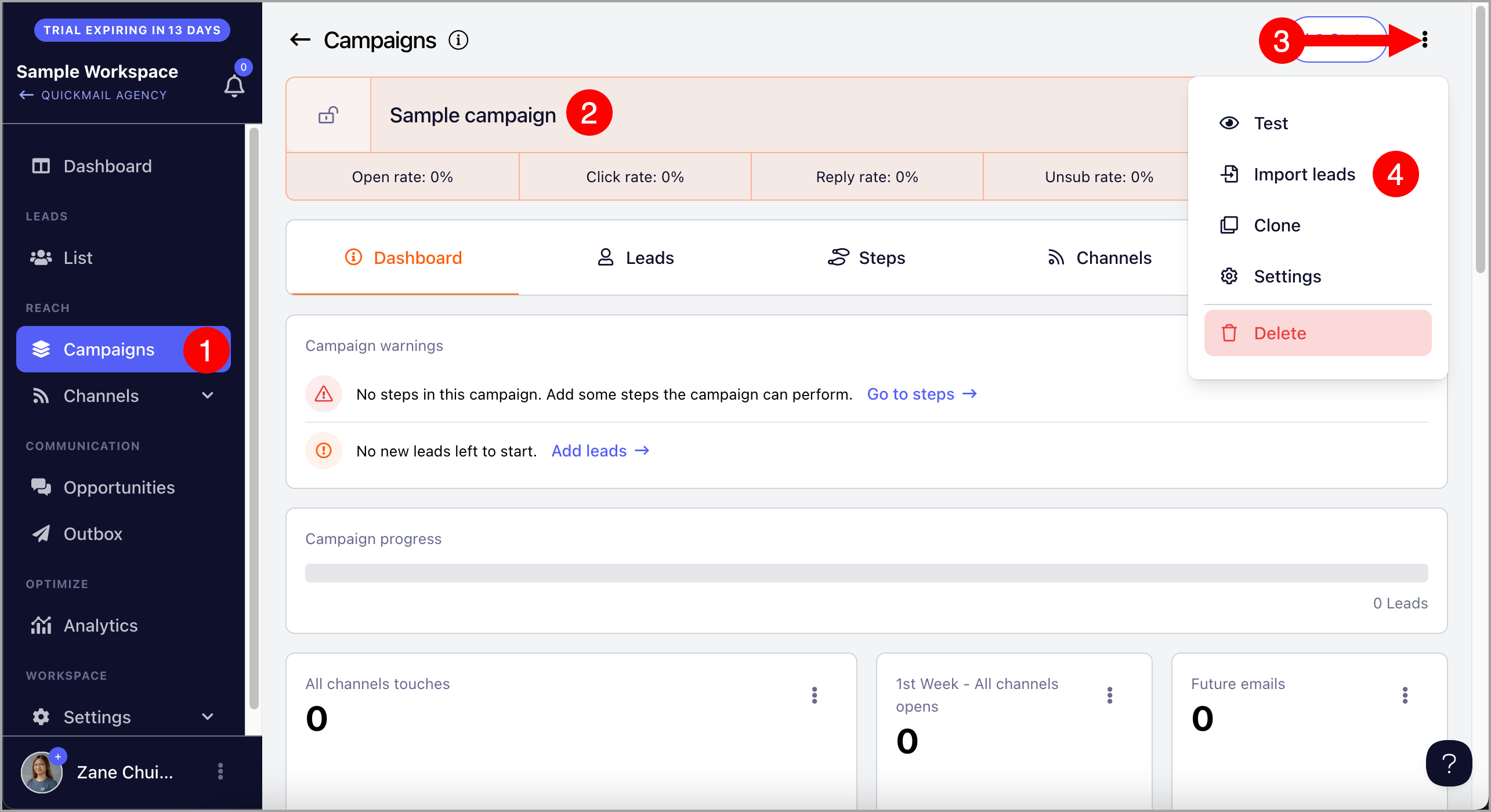Click the 0 Leads progress label
Viewport: 1491px width, 812px height.
pyautogui.click(x=1400, y=603)
